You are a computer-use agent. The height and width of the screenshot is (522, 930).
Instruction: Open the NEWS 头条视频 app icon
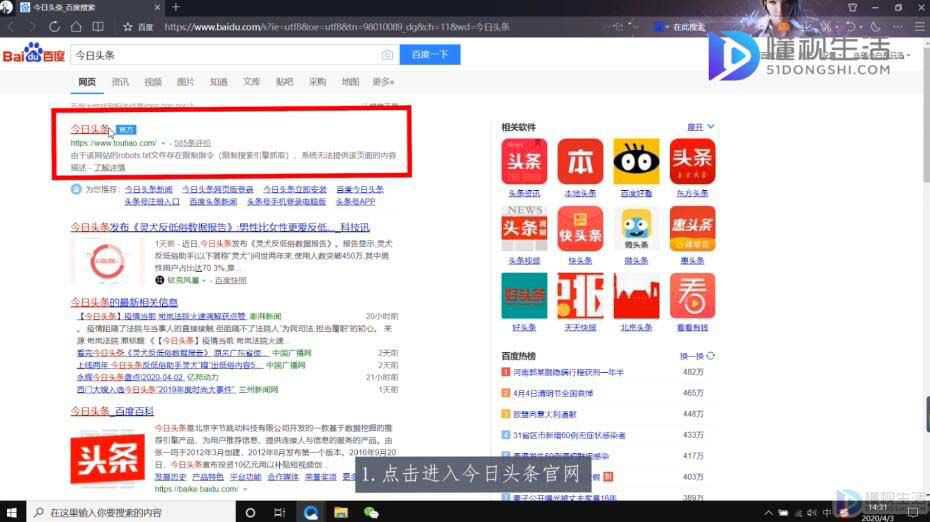(524, 228)
